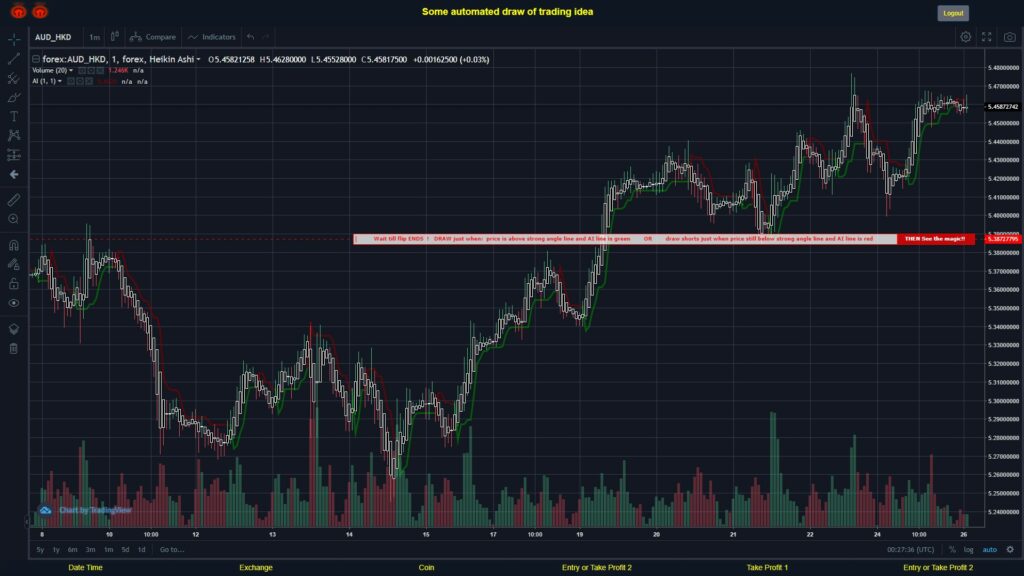Select the brush drawing tool
1024x576 pixels.
tap(14, 97)
